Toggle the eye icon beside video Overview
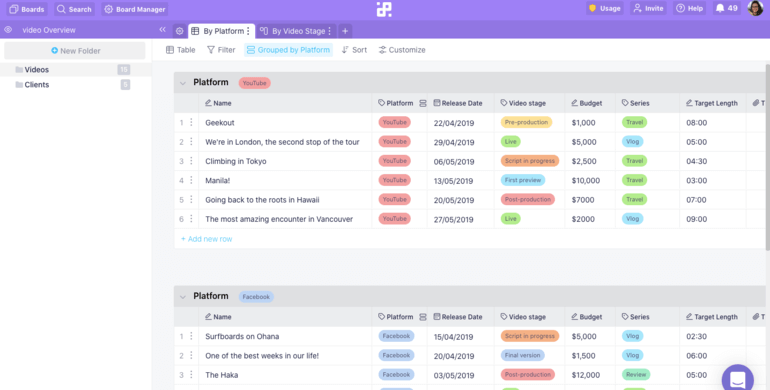The image size is (770, 390). 8,30
